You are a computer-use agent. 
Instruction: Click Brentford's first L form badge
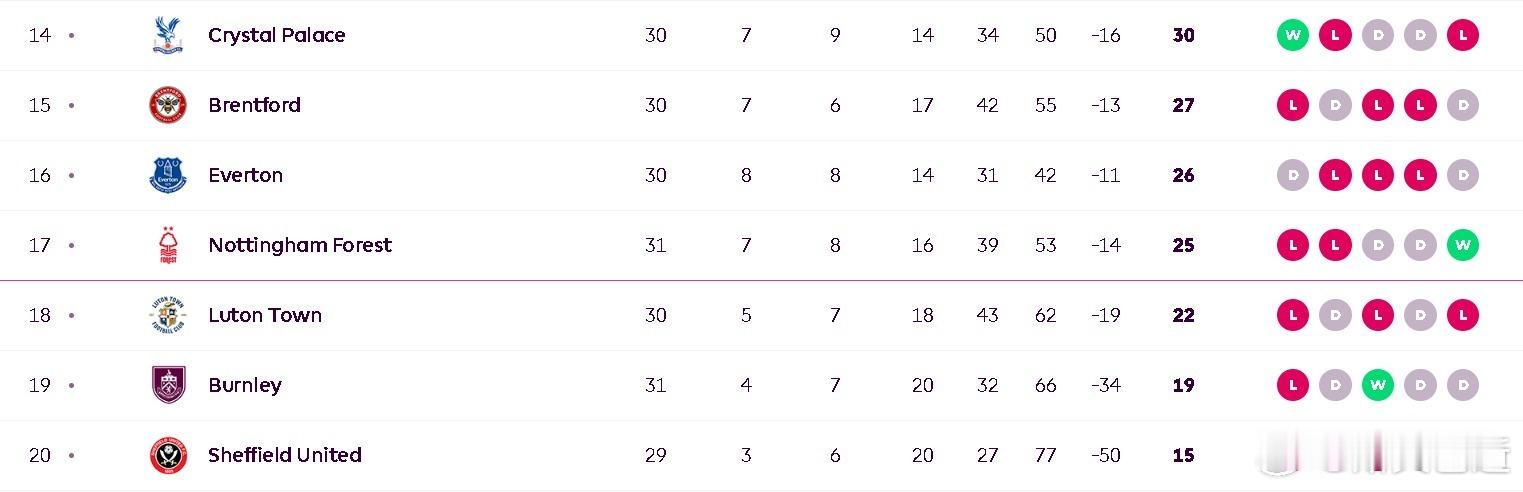[1293, 105]
